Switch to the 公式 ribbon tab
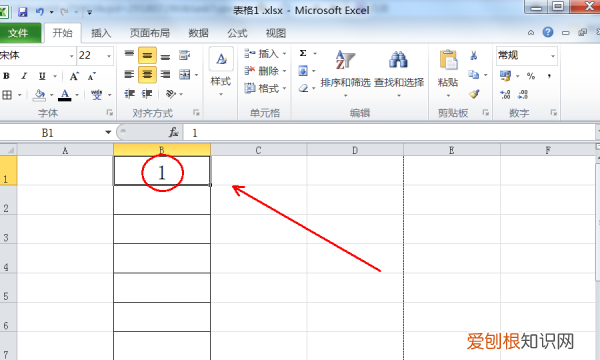Viewport: 600px width, 360px height. [x=237, y=33]
